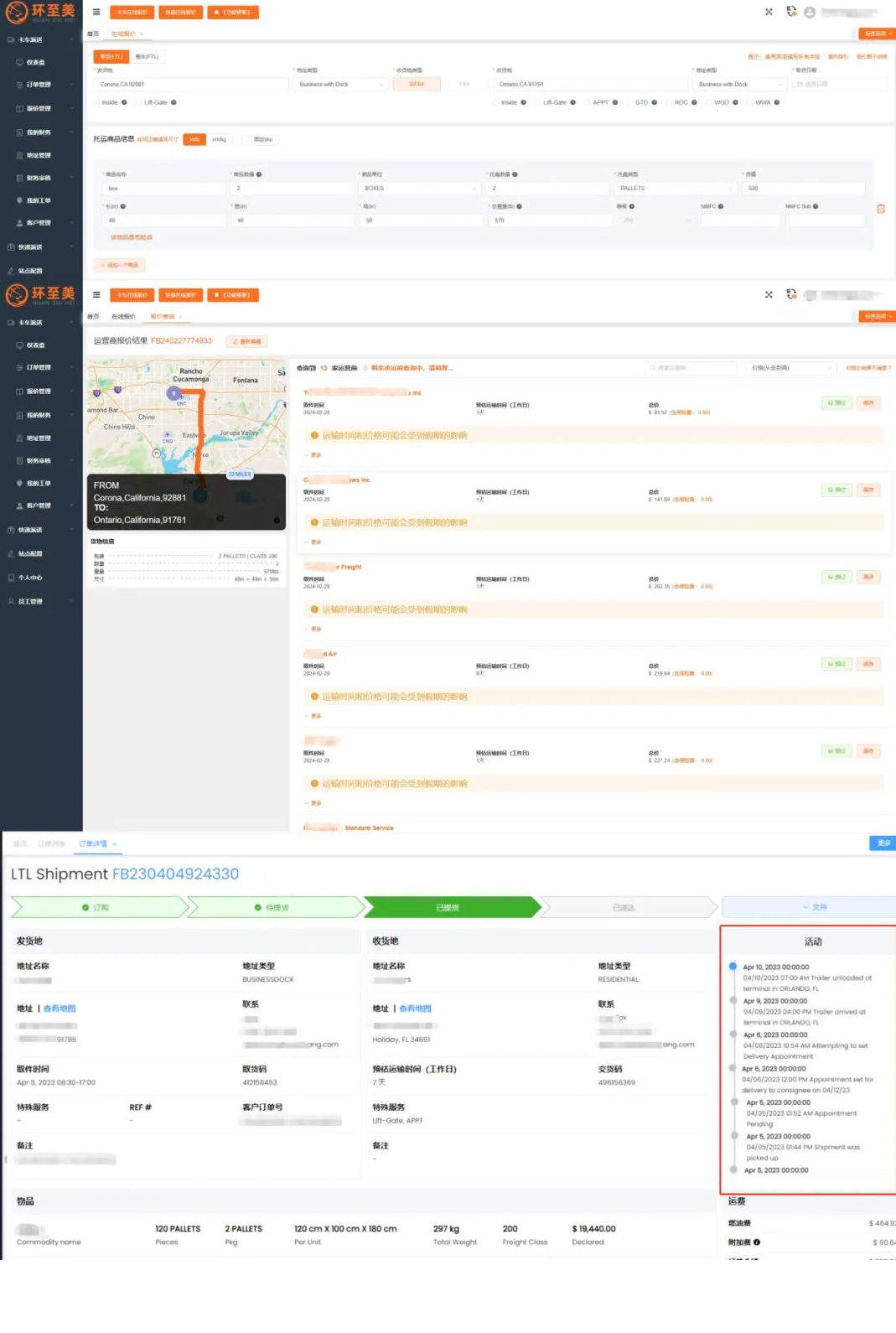This screenshot has width=896, height=1333.
Task: Click the customer service headset icon in the top header
Action: (x=791, y=12)
